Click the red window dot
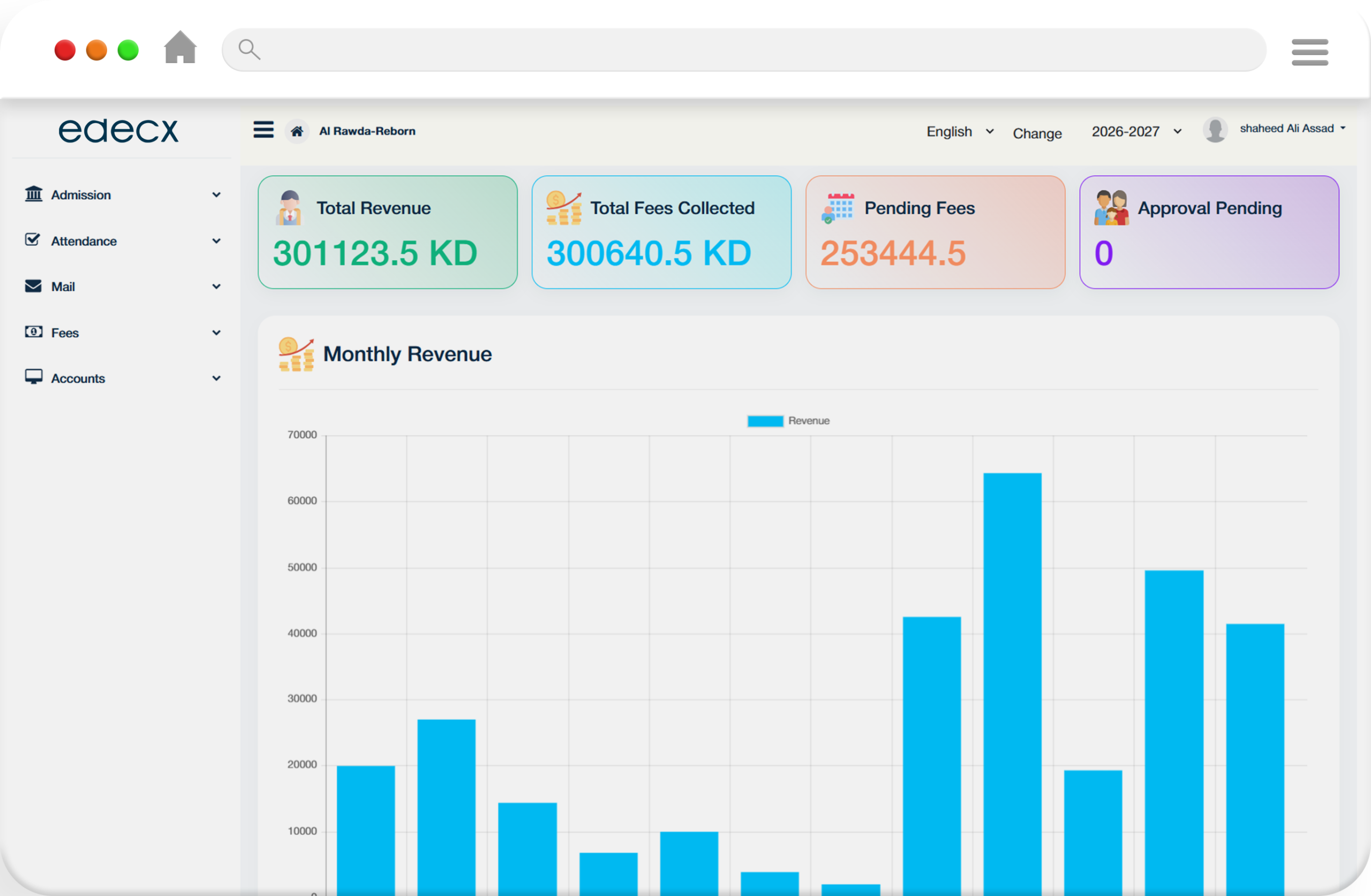Screen dimensions: 1371x896 click(x=65, y=50)
